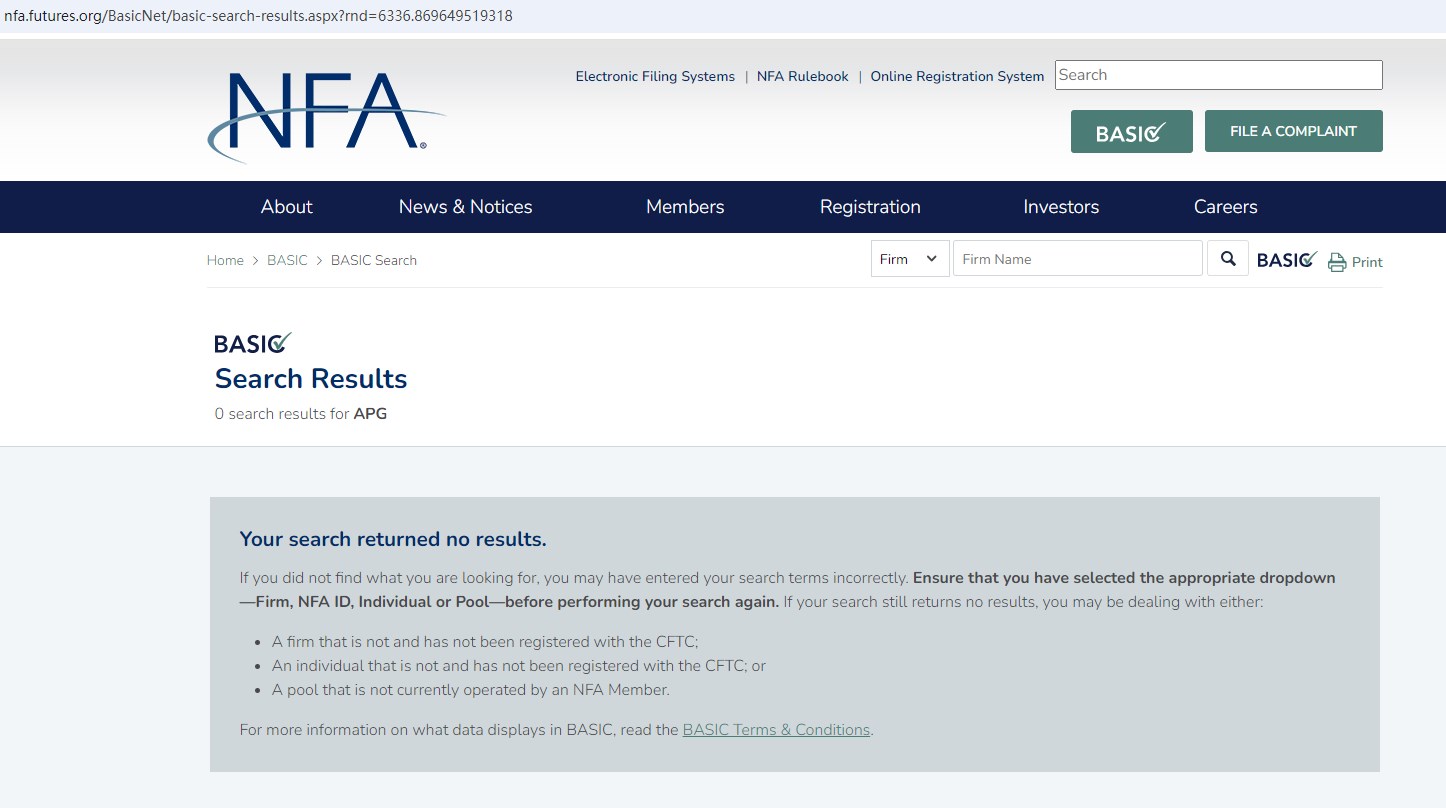Click the magnifier search icon button

click(x=1228, y=259)
